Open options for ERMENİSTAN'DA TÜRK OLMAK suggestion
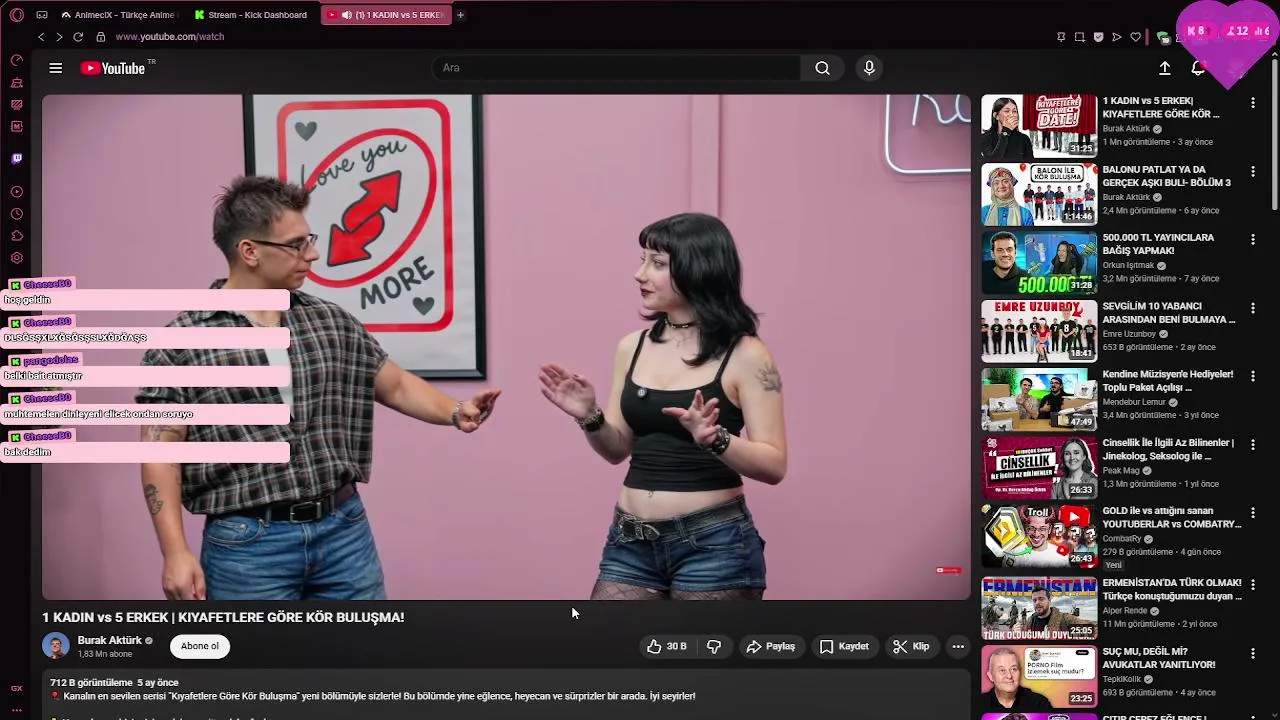The width and height of the screenshot is (1280, 720). point(1253,584)
